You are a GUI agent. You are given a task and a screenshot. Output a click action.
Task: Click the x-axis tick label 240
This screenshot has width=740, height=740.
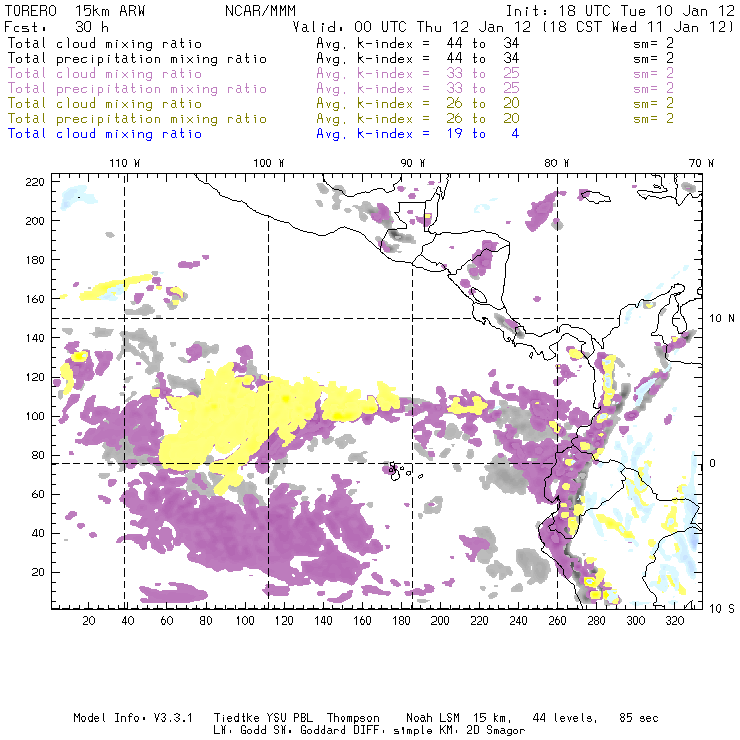(518, 621)
